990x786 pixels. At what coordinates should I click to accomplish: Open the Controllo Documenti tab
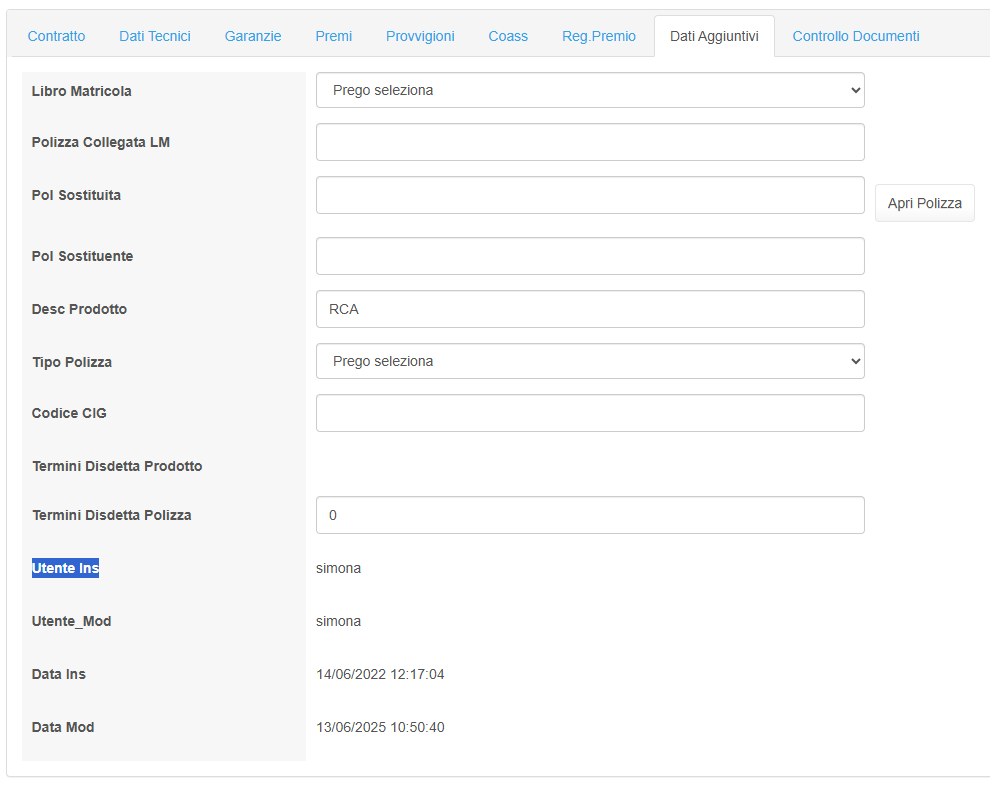(856, 37)
